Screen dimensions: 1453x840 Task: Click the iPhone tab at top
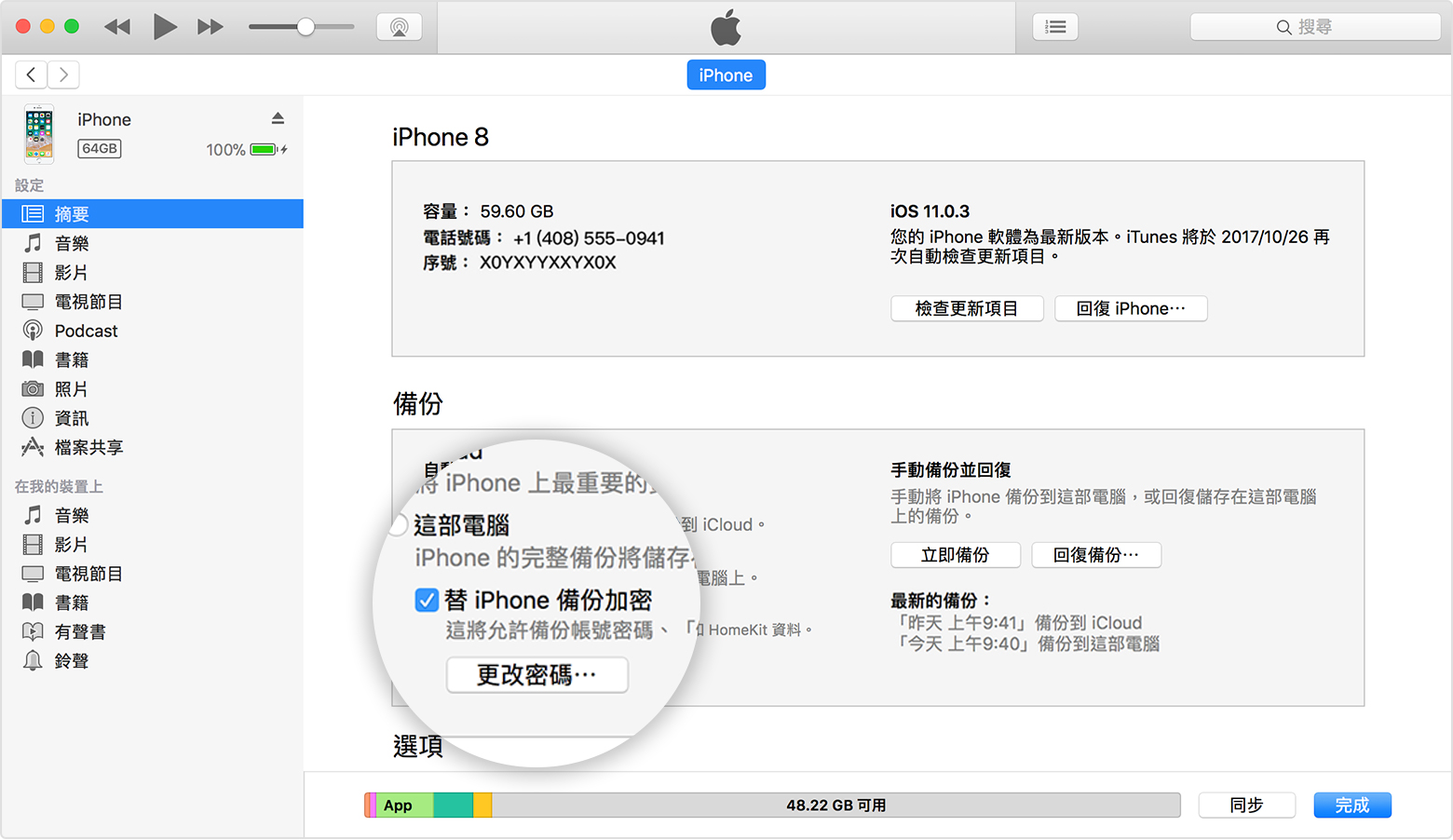(726, 75)
